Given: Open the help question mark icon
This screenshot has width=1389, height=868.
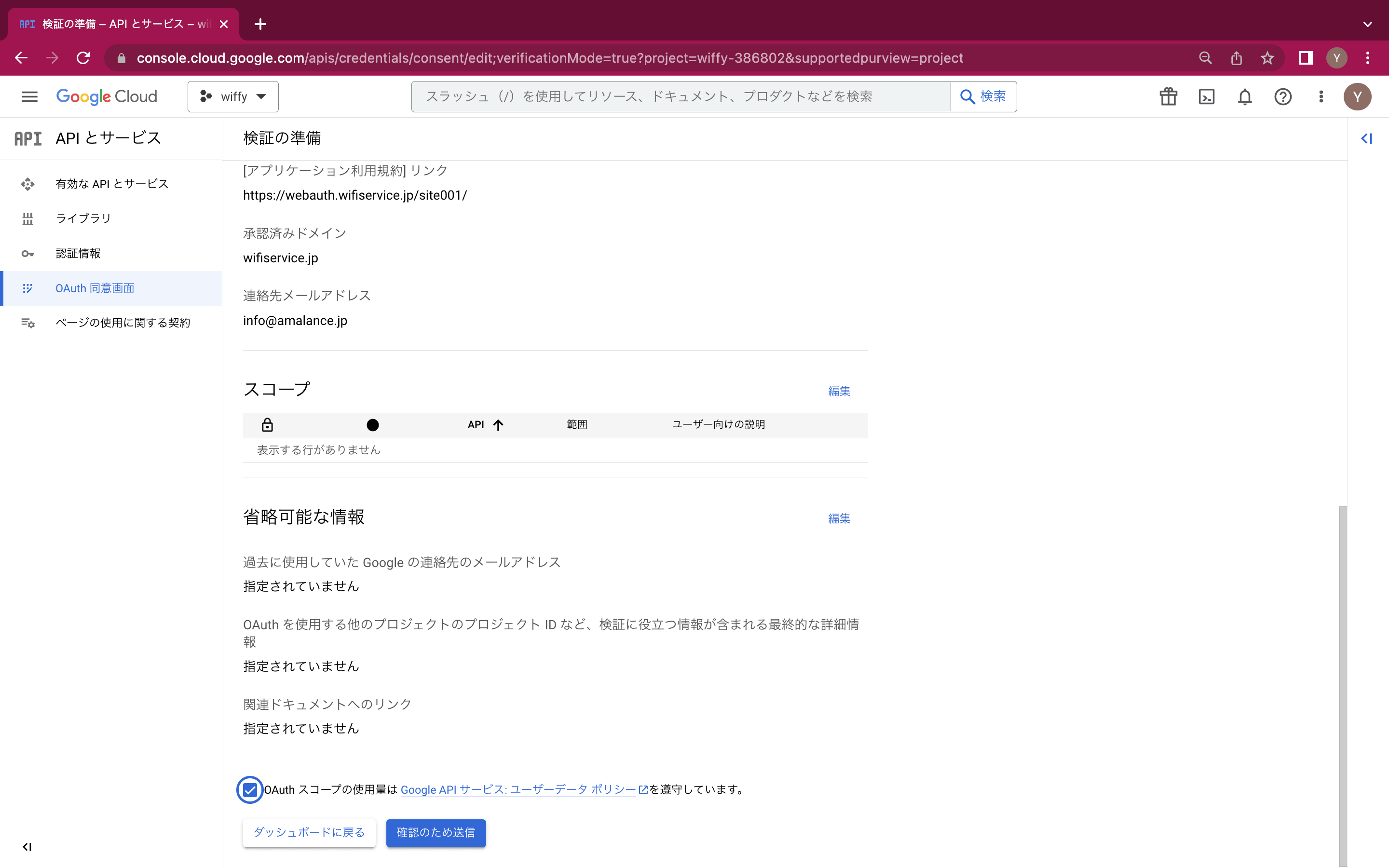Looking at the screenshot, I should (1283, 96).
